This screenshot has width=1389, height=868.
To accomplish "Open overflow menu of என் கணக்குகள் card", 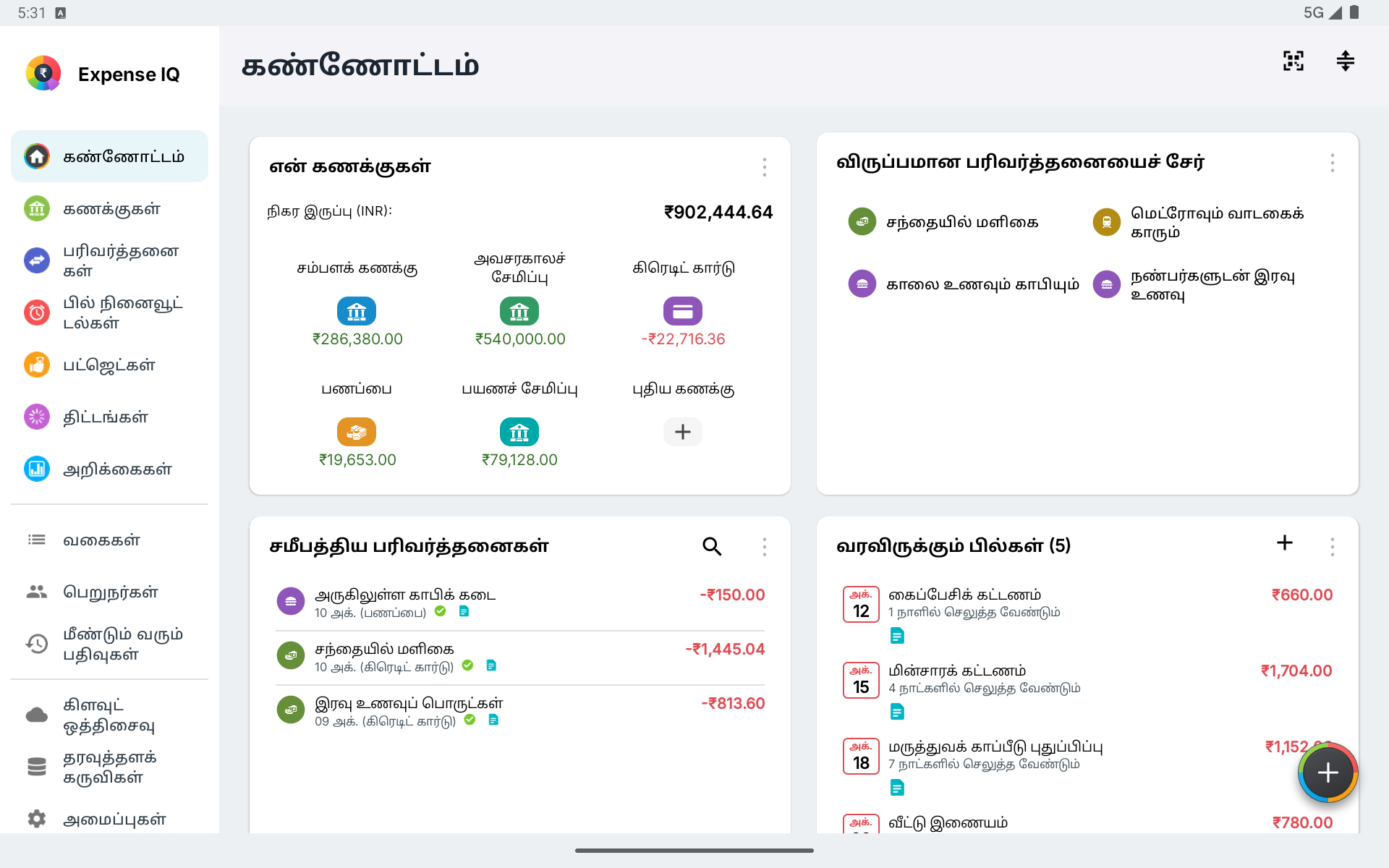I will 764,167.
